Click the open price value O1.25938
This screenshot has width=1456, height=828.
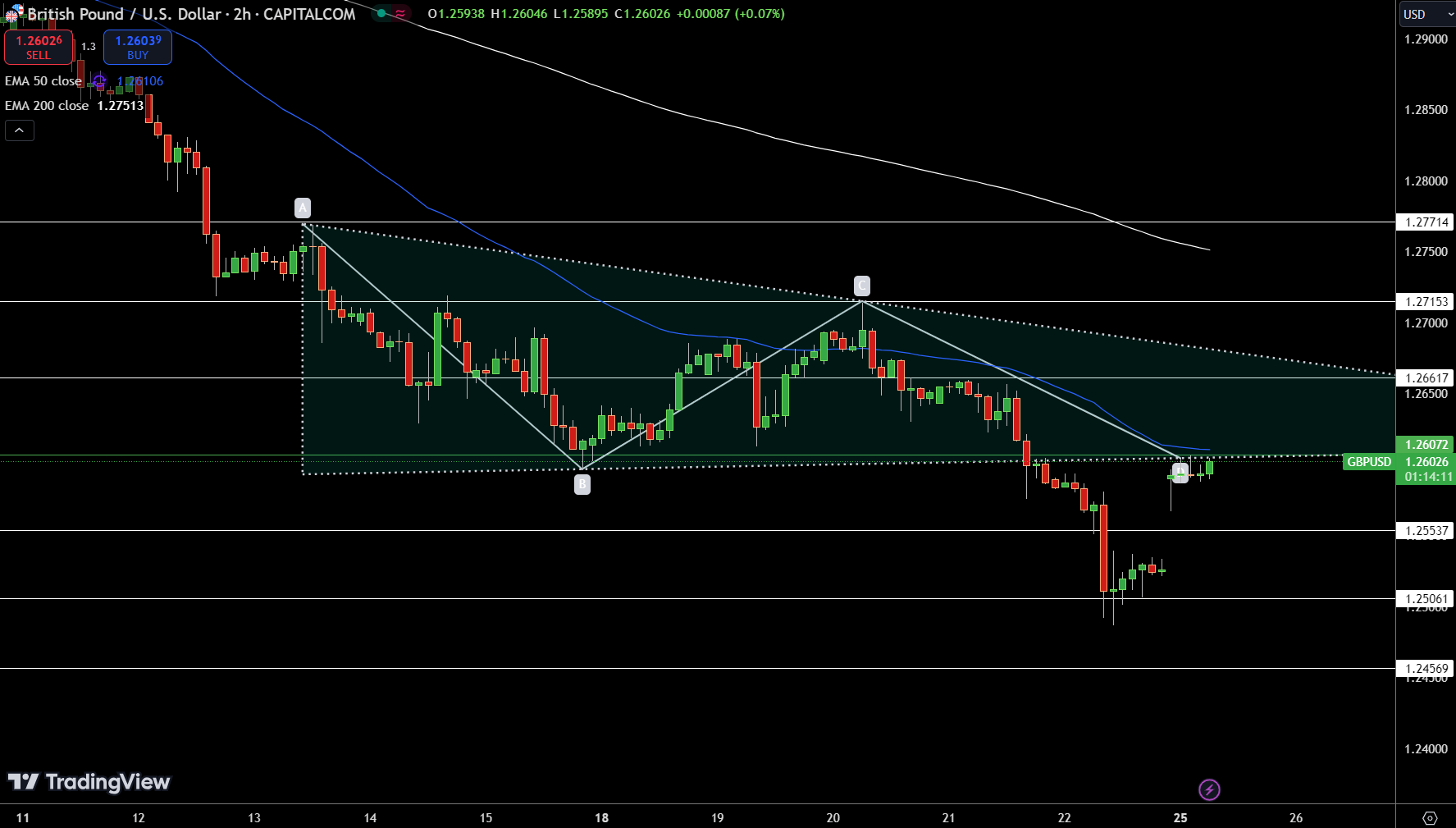click(456, 14)
